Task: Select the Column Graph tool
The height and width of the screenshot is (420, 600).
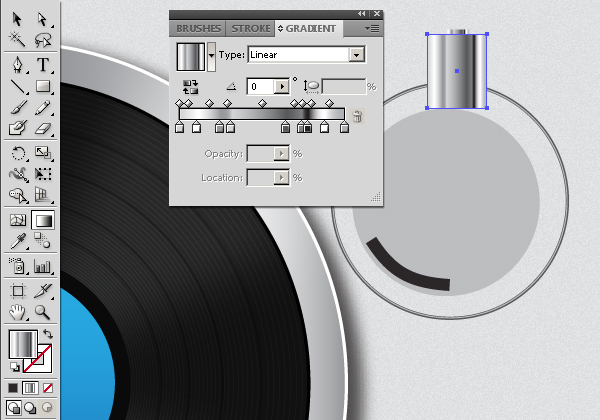Action: [x=42, y=266]
